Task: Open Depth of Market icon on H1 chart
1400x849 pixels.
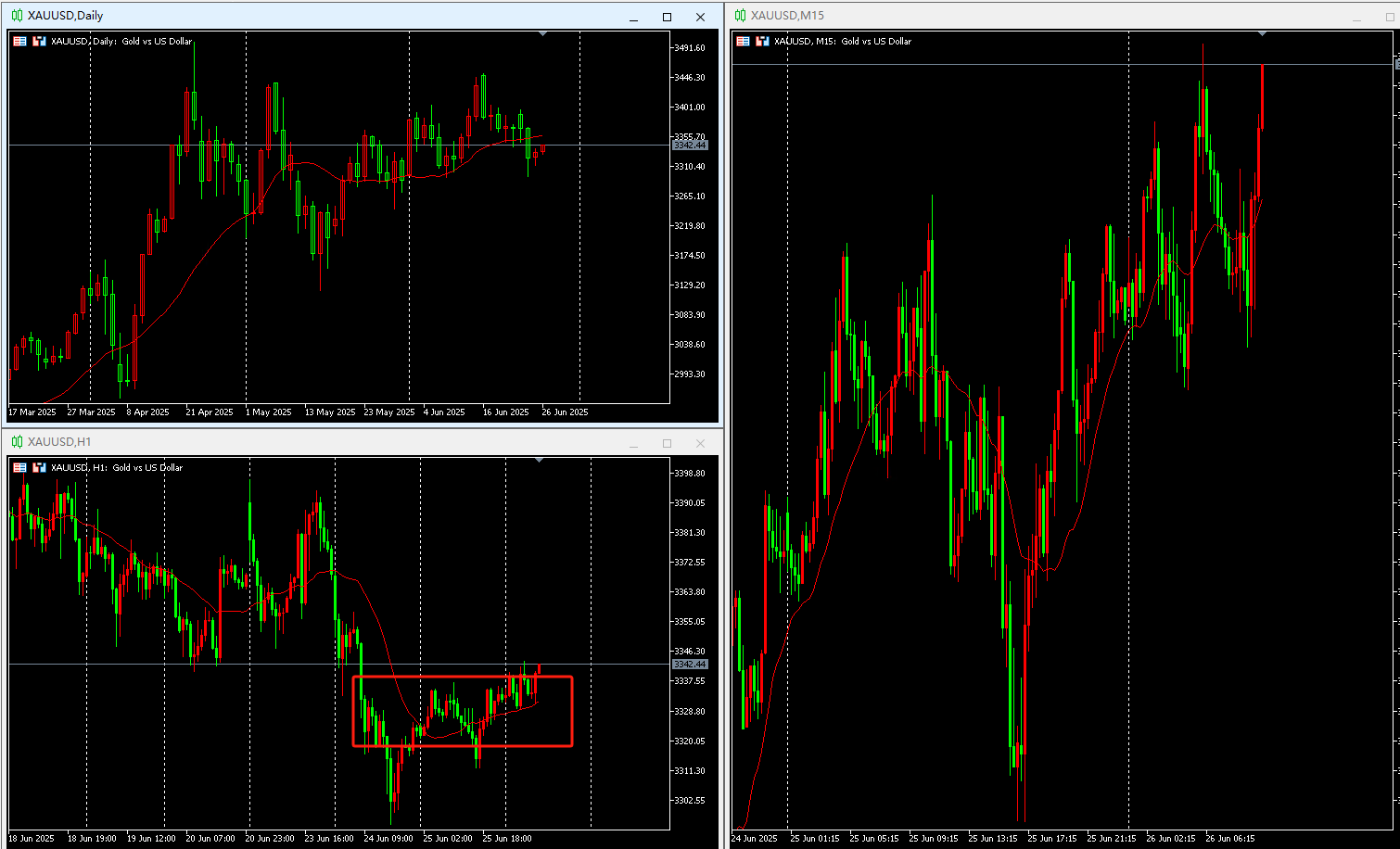Action: point(39,467)
